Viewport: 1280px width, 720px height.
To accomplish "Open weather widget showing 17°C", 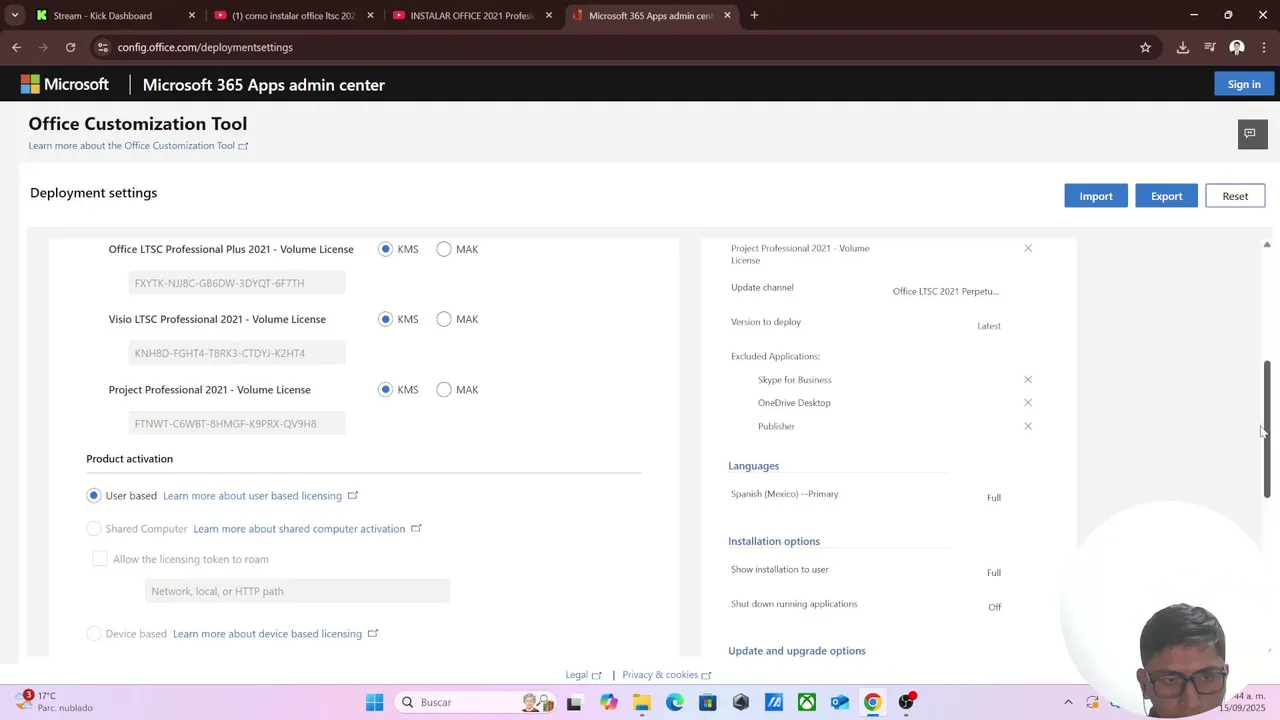I will tap(55, 702).
